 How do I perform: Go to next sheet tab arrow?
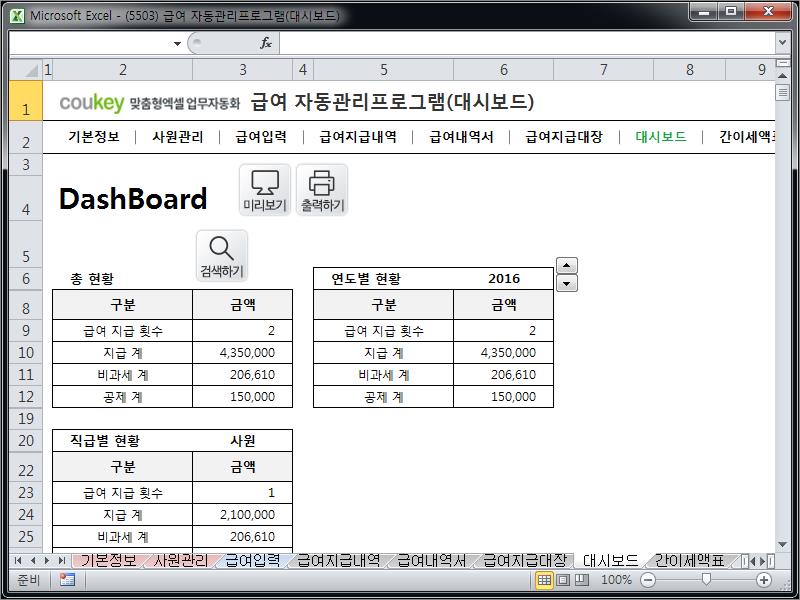(x=47, y=561)
